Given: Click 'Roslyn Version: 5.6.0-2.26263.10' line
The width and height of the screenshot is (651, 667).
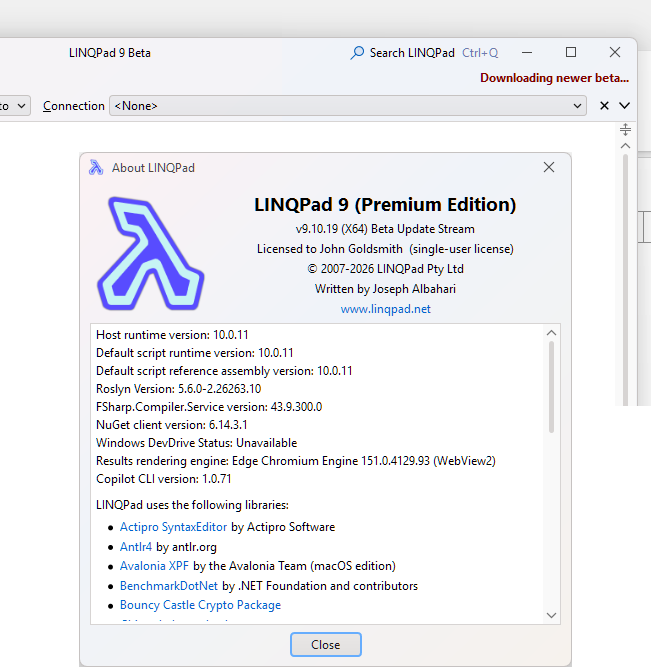Looking at the screenshot, I should point(178,389).
